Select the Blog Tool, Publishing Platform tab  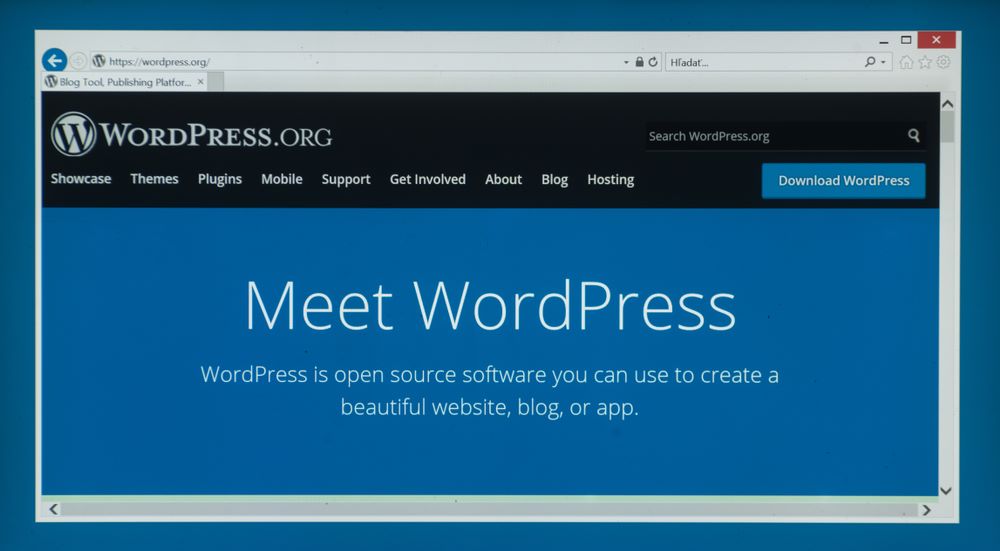(124, 82)
